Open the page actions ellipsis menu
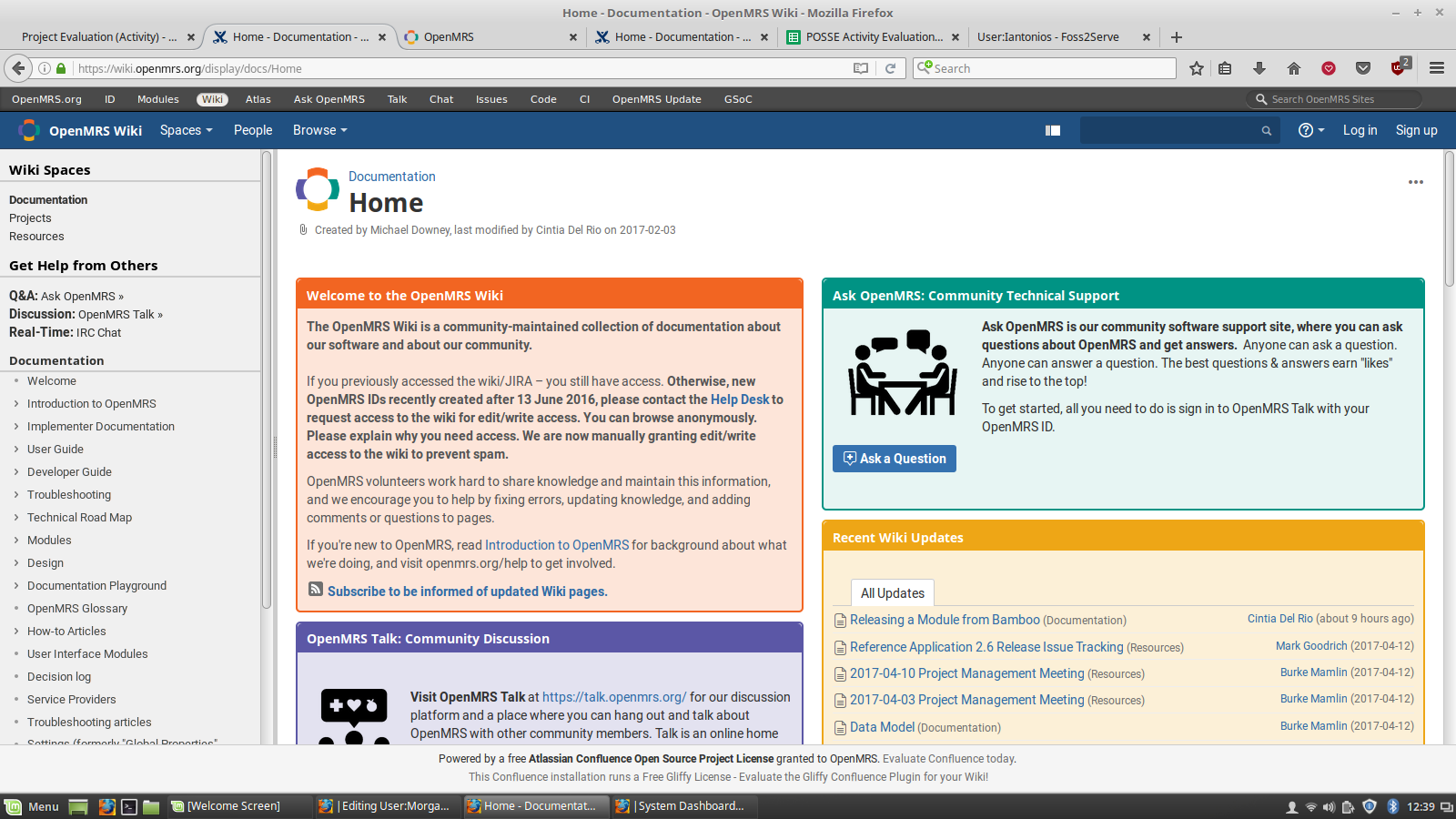The height and width of the screenshot is (819, 1456). point(1416,182)
